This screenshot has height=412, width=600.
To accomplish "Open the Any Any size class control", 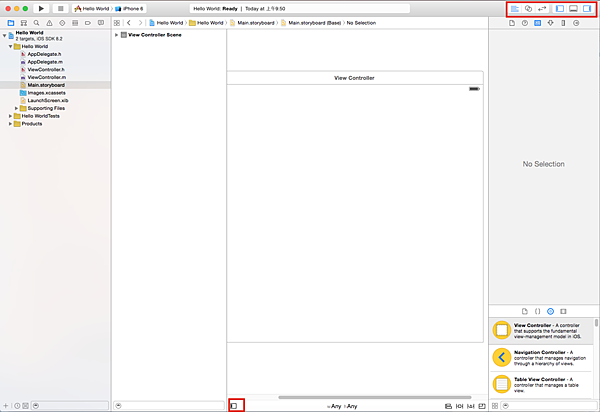I will [x=342, y=406].
